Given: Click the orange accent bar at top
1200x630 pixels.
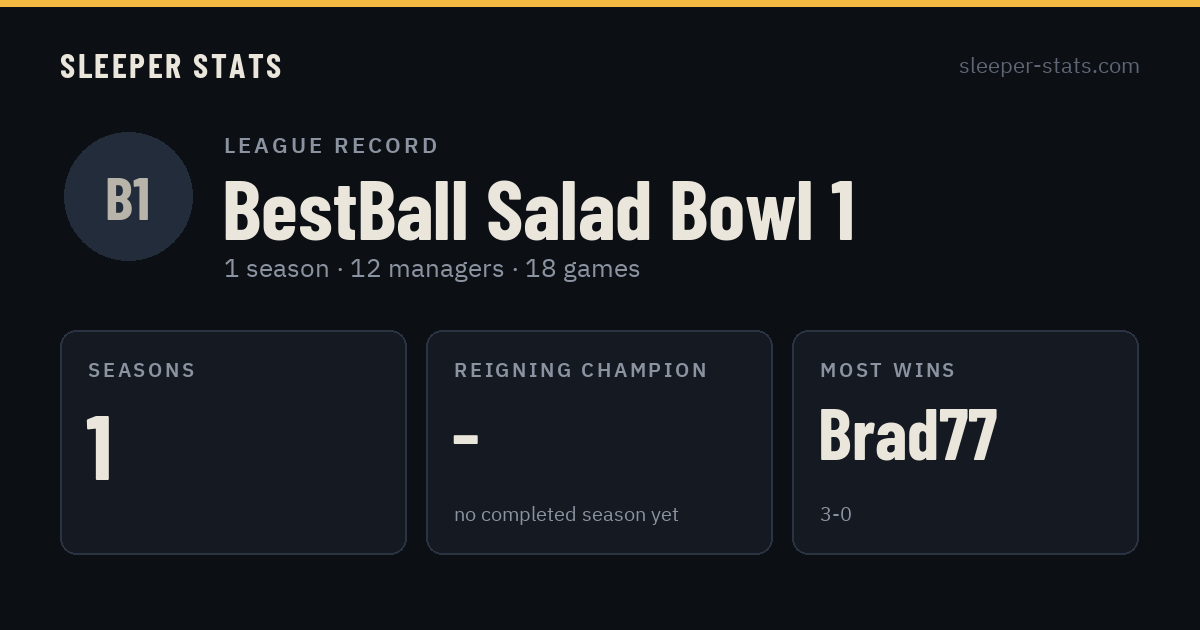Looking at the screenshot, I should 600,3.
